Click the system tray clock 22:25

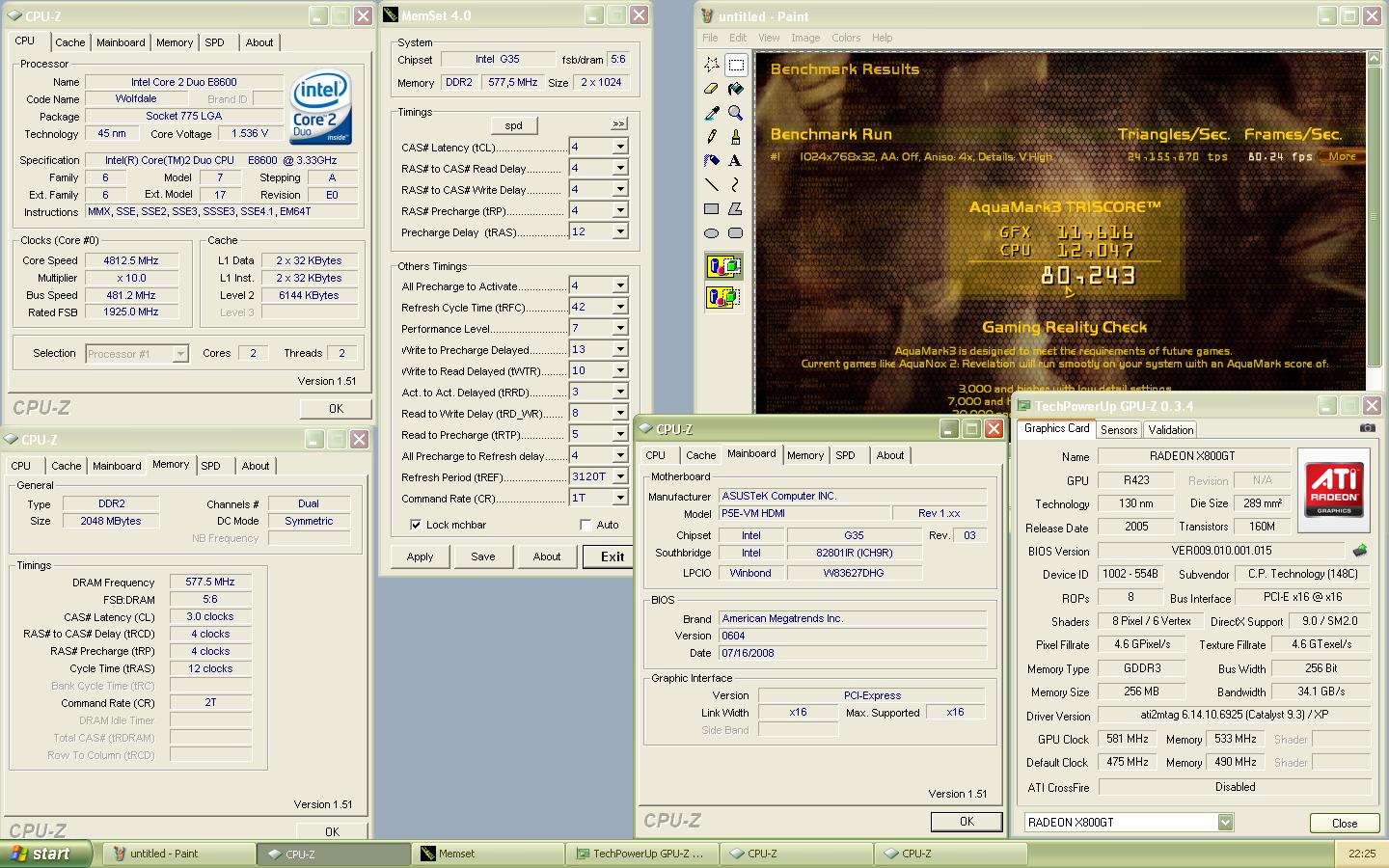(1362, 854)
